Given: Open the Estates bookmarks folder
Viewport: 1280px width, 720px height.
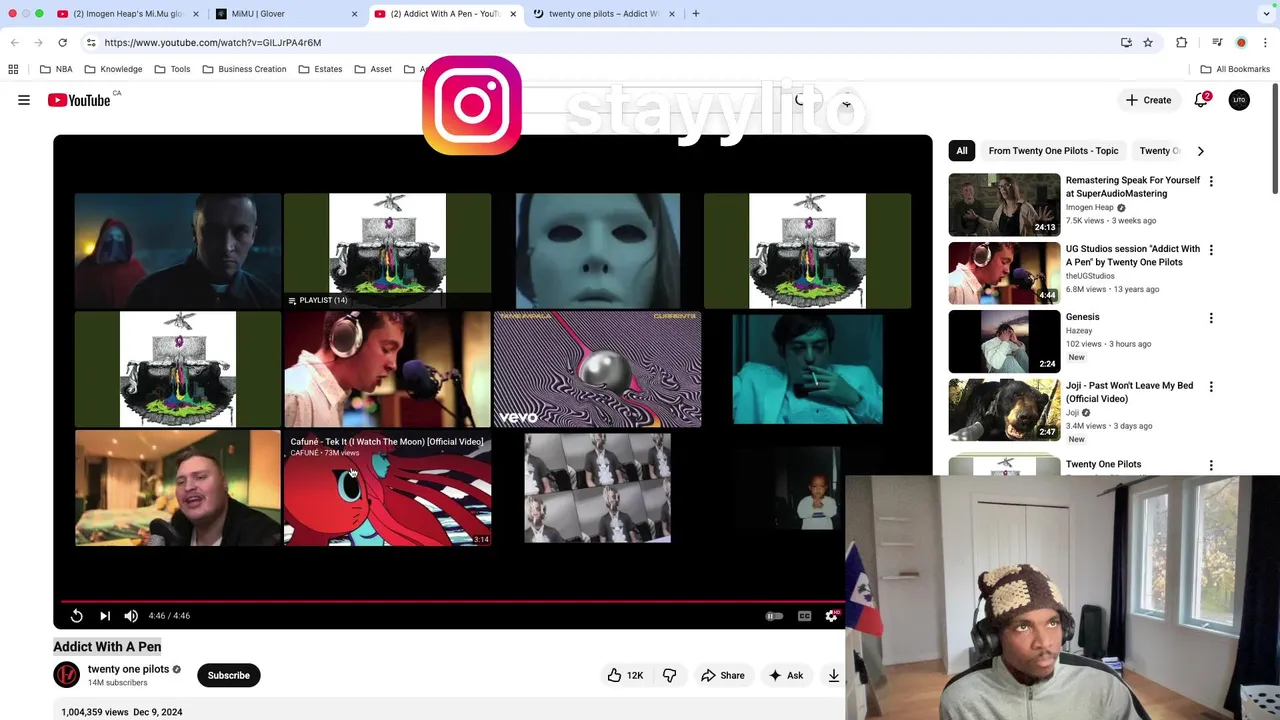Looking at the screenshot, I should tap(320, 69).
